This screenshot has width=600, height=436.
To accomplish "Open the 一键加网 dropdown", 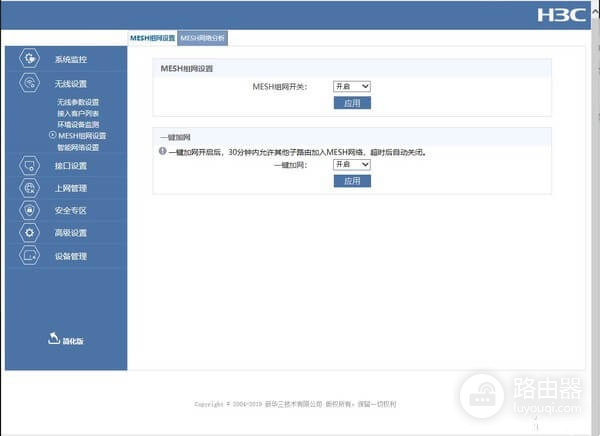I will (x=351, y=164).
